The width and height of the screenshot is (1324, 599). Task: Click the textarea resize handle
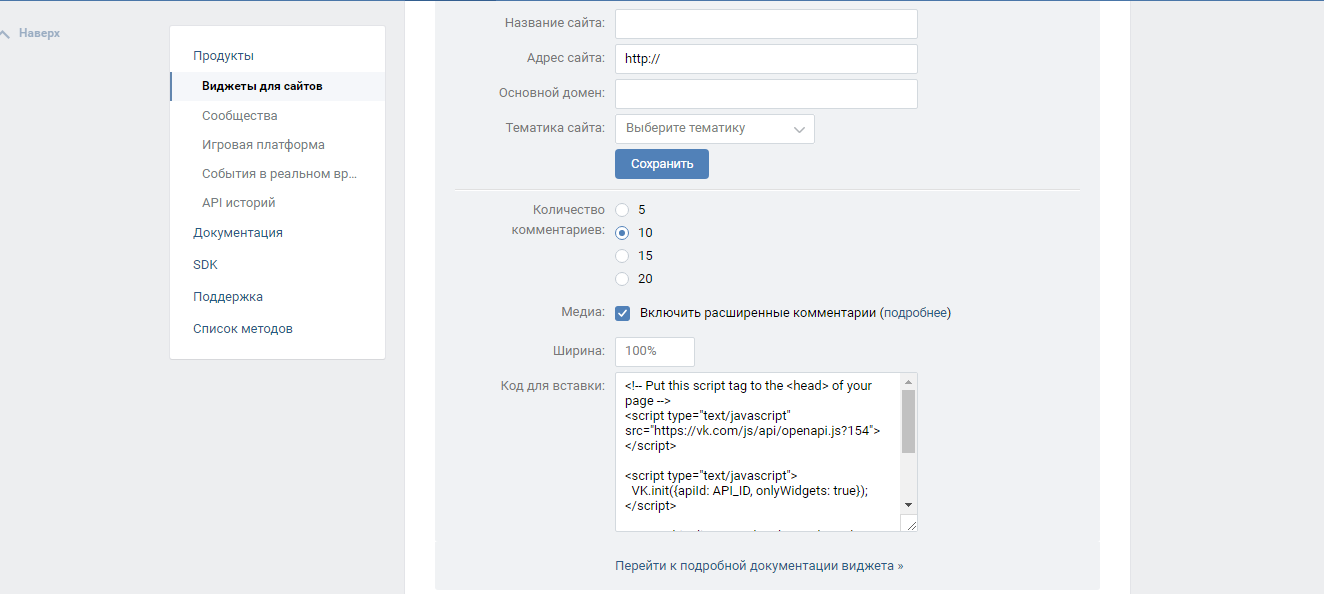[x=909, y=524]
